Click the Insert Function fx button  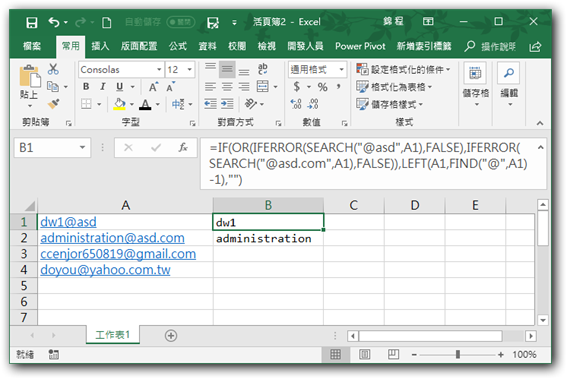[x=183, y=148]
